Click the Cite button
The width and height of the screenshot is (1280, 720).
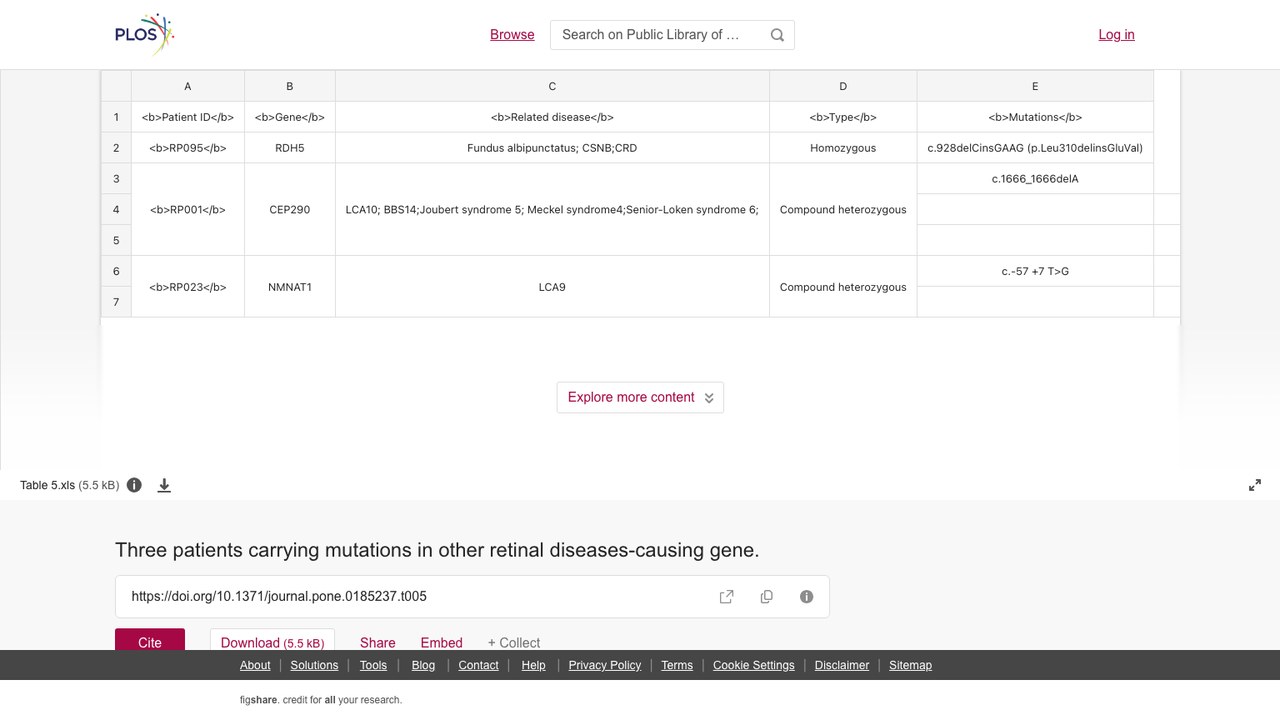pos(150,640)
